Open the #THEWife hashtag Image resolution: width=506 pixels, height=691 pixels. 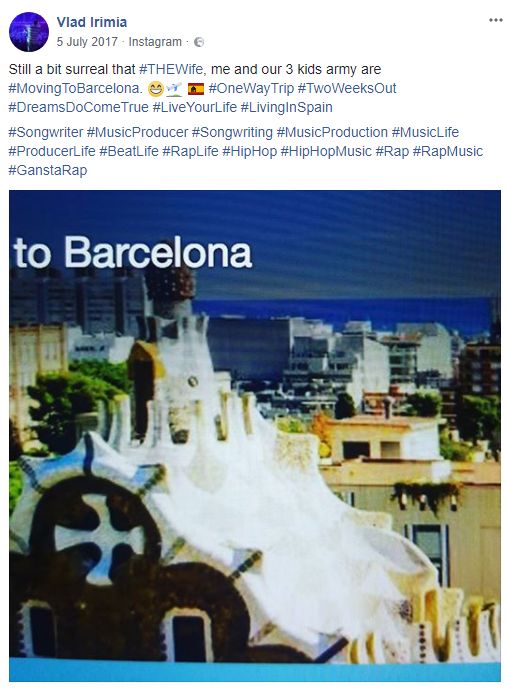(171, 69)
